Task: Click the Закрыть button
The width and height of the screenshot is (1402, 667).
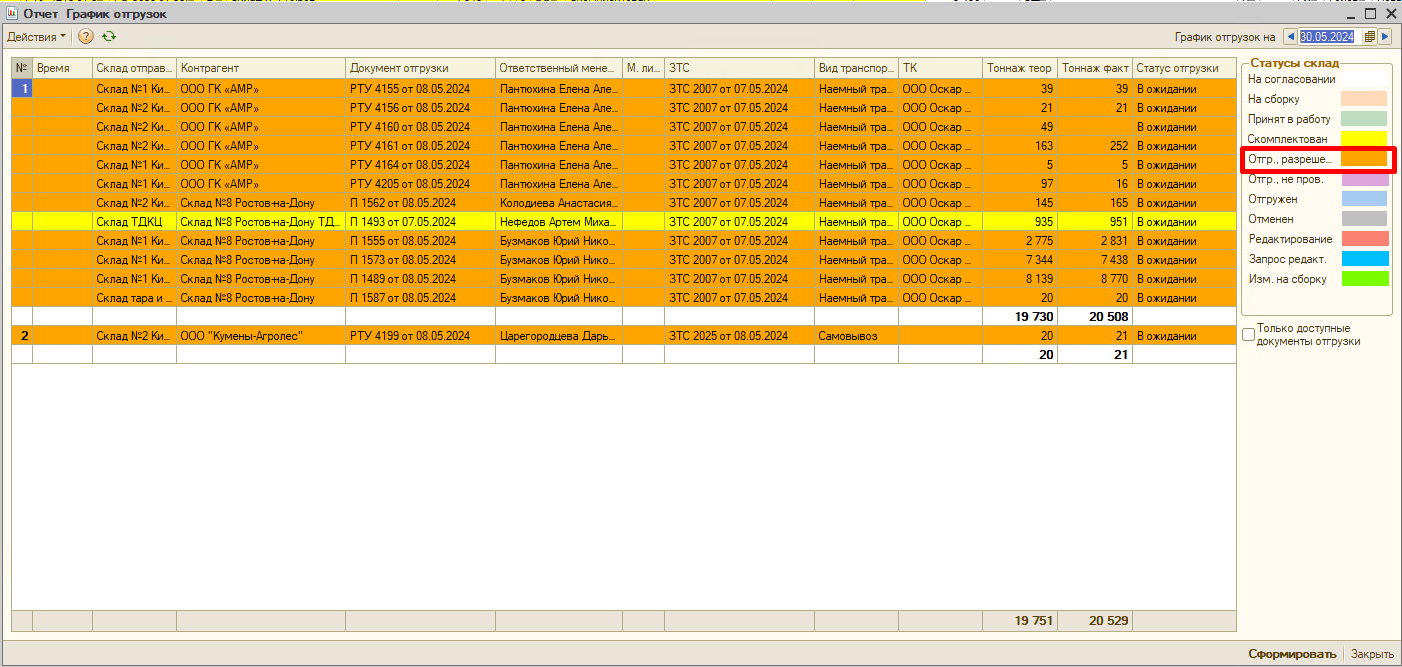Action: [1372, 654]
